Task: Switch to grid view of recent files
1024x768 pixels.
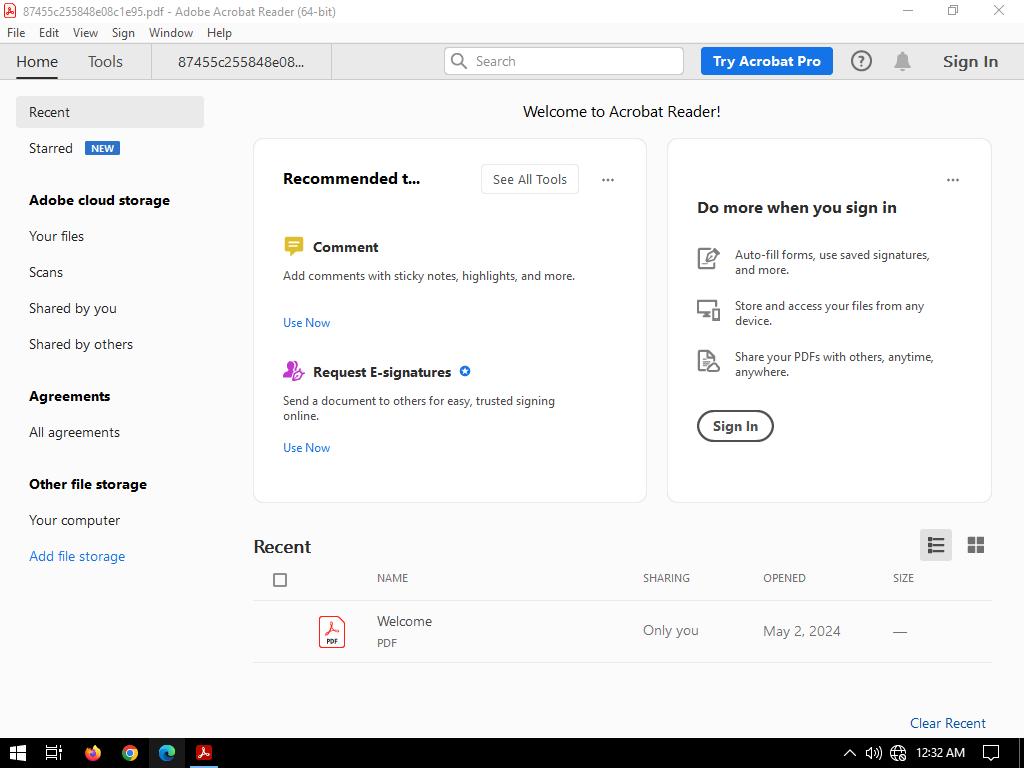Action: point(975,545)
